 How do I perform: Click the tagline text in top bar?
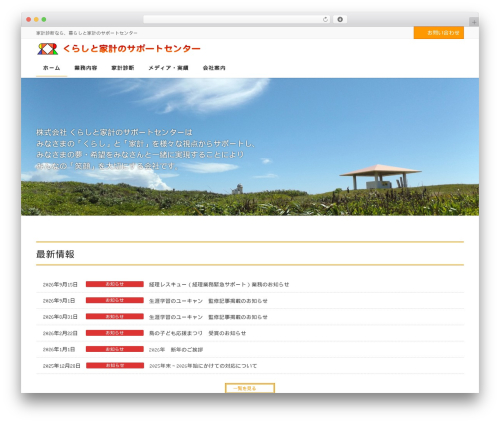pyautogui.click(x=87, y=33)
